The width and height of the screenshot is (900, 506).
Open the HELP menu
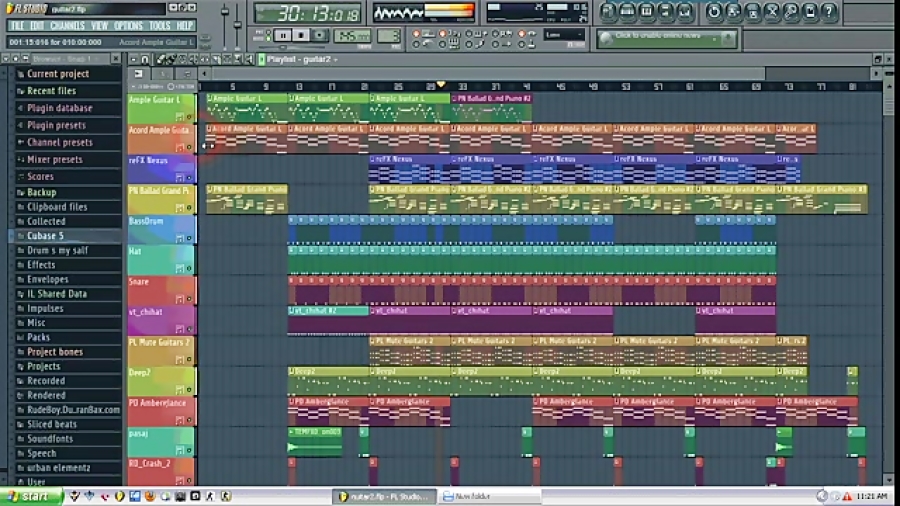[x=184, y=26]
